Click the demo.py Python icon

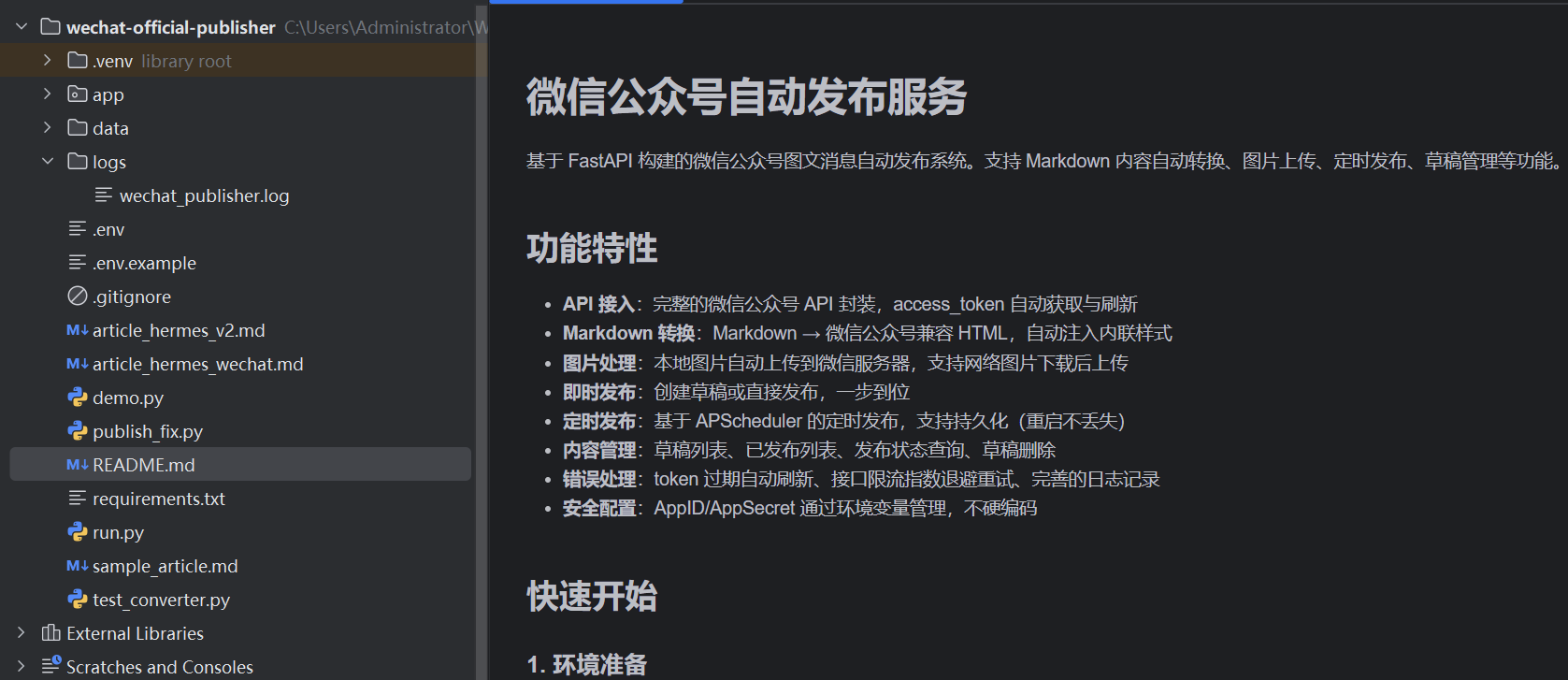pos(78,398)
